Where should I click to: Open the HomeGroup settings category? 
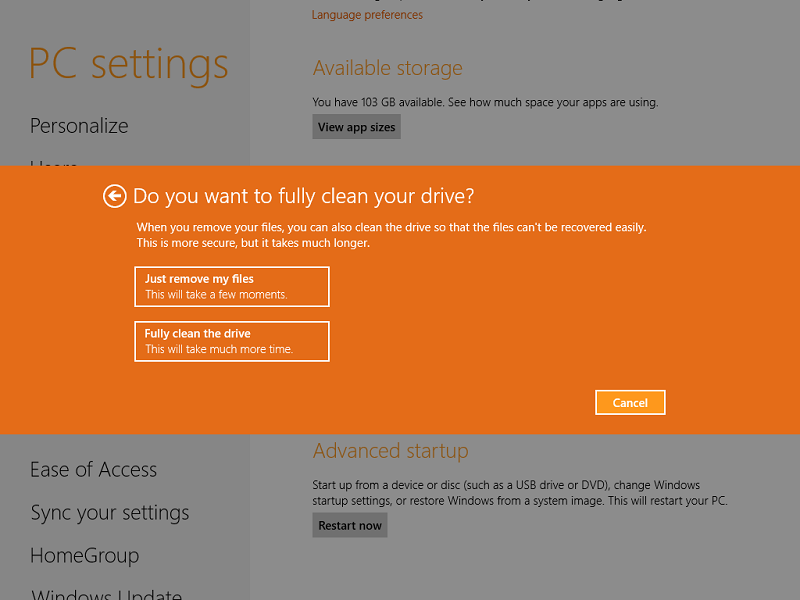[x=84, y=555]
